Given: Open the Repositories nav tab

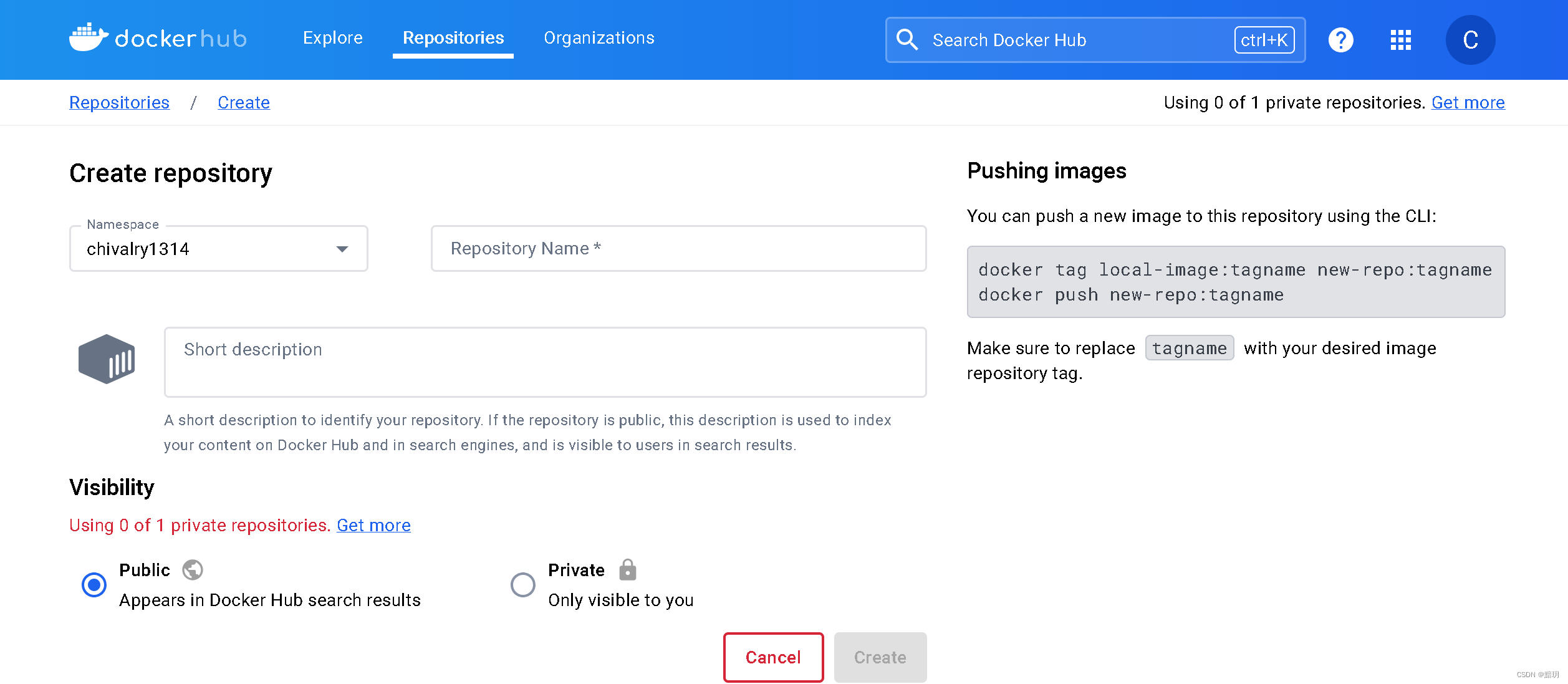Looking at the screenshot, I should pyautogui.click(x=453, y=38).
